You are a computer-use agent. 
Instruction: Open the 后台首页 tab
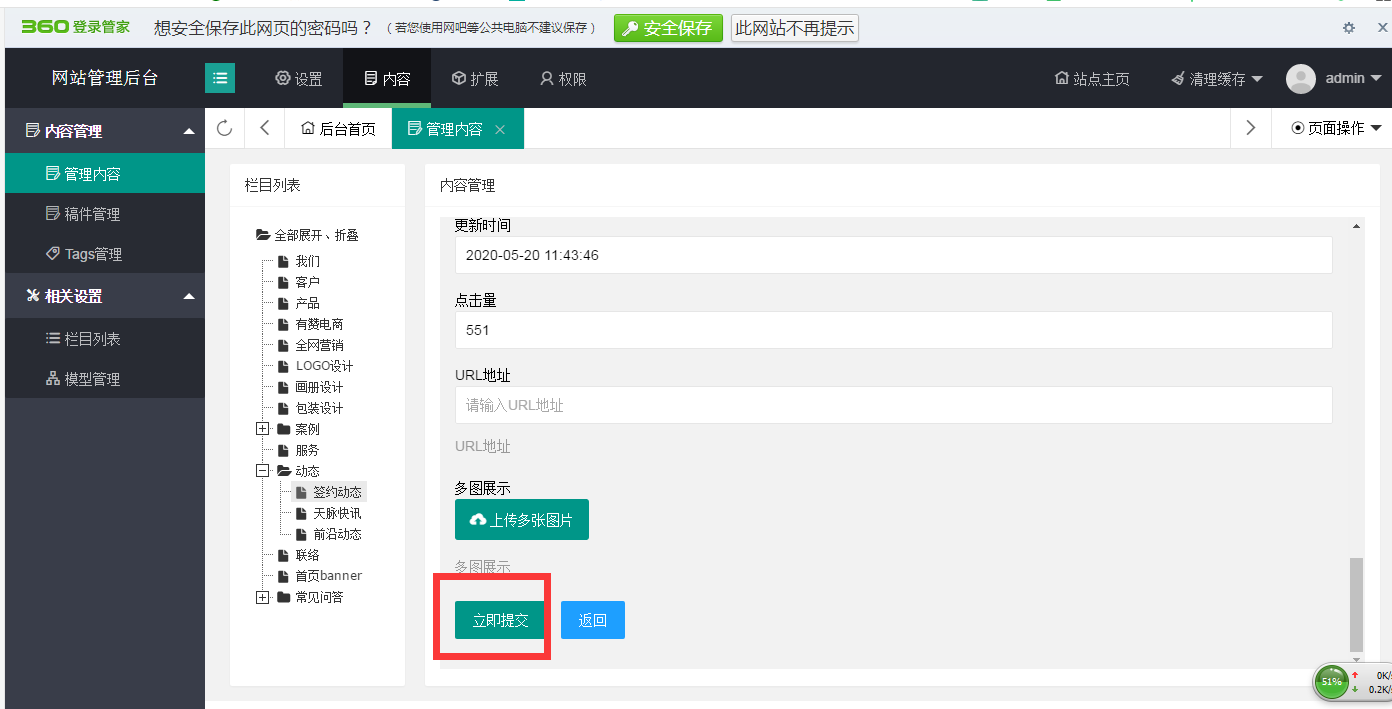pyautogui.click(x=338, y=129)
